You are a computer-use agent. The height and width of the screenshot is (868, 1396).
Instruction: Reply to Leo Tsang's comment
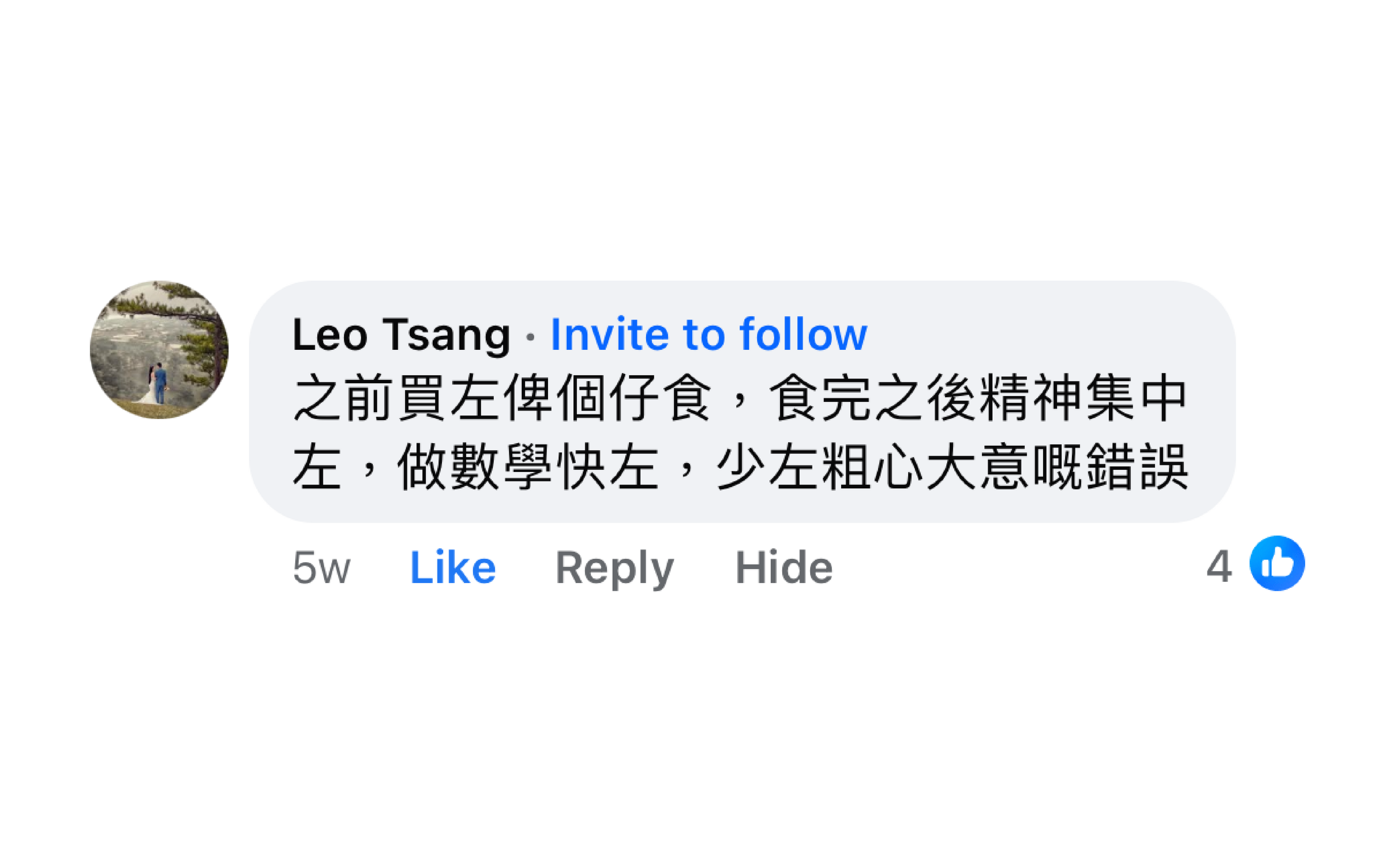614,567
